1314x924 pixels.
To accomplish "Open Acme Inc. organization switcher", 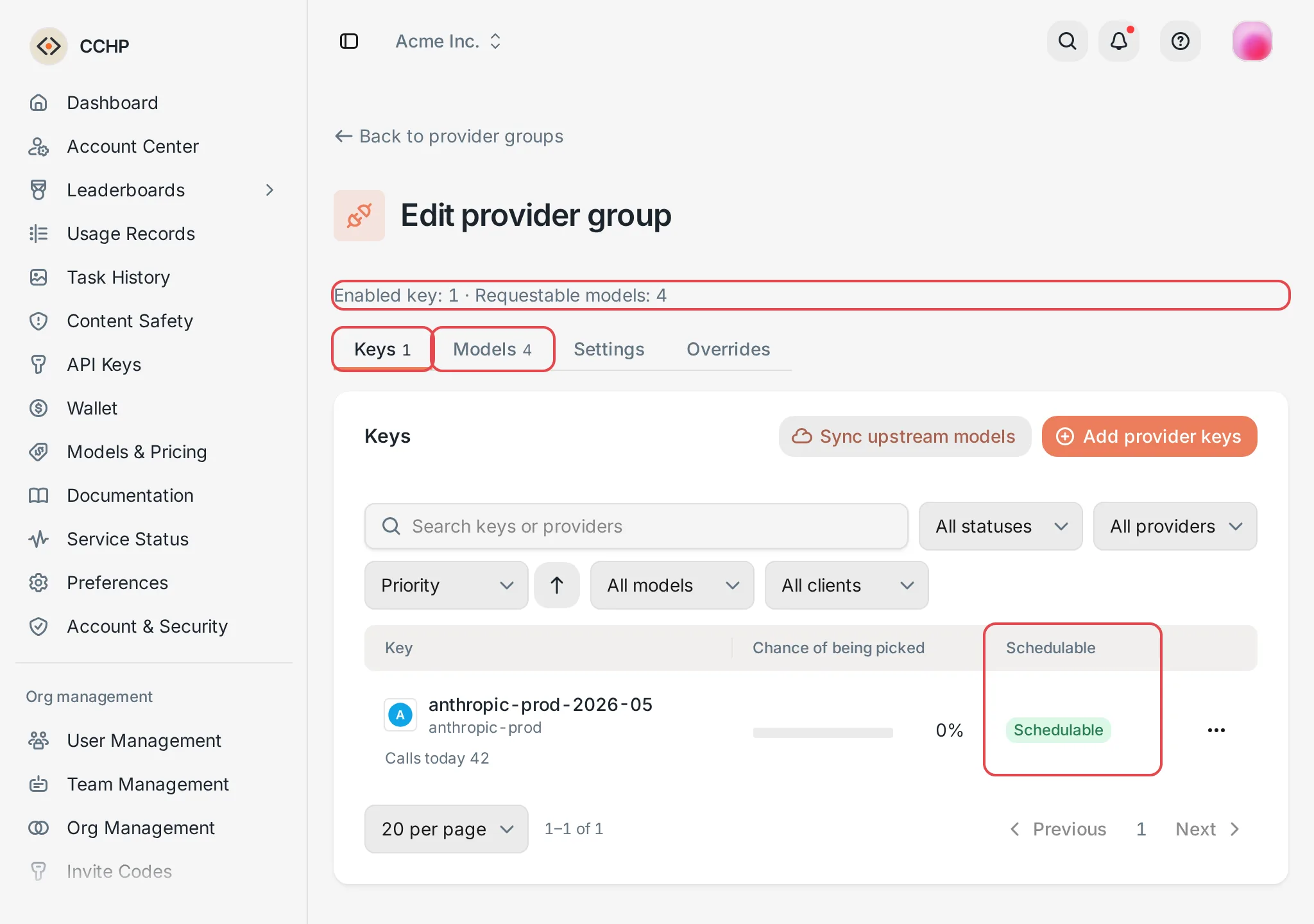I will 448,41.
